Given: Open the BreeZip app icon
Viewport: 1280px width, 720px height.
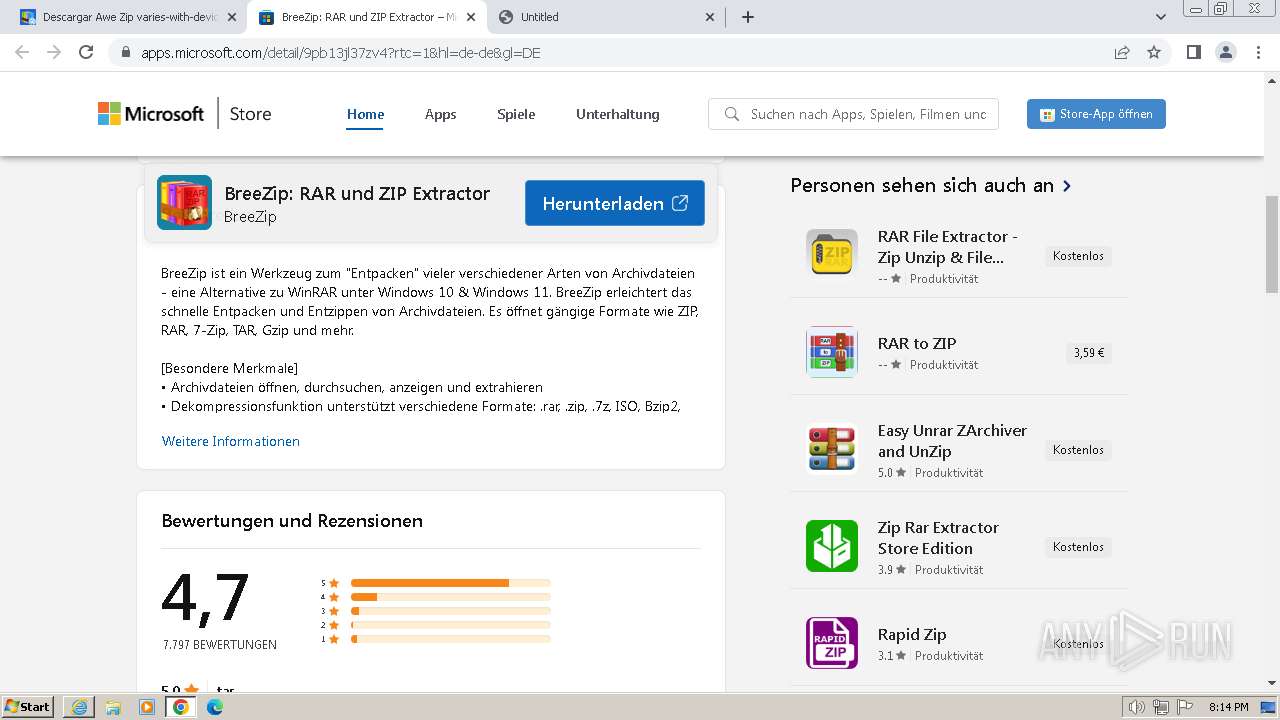Looking at the screenshot, I should tap(184, 203).
